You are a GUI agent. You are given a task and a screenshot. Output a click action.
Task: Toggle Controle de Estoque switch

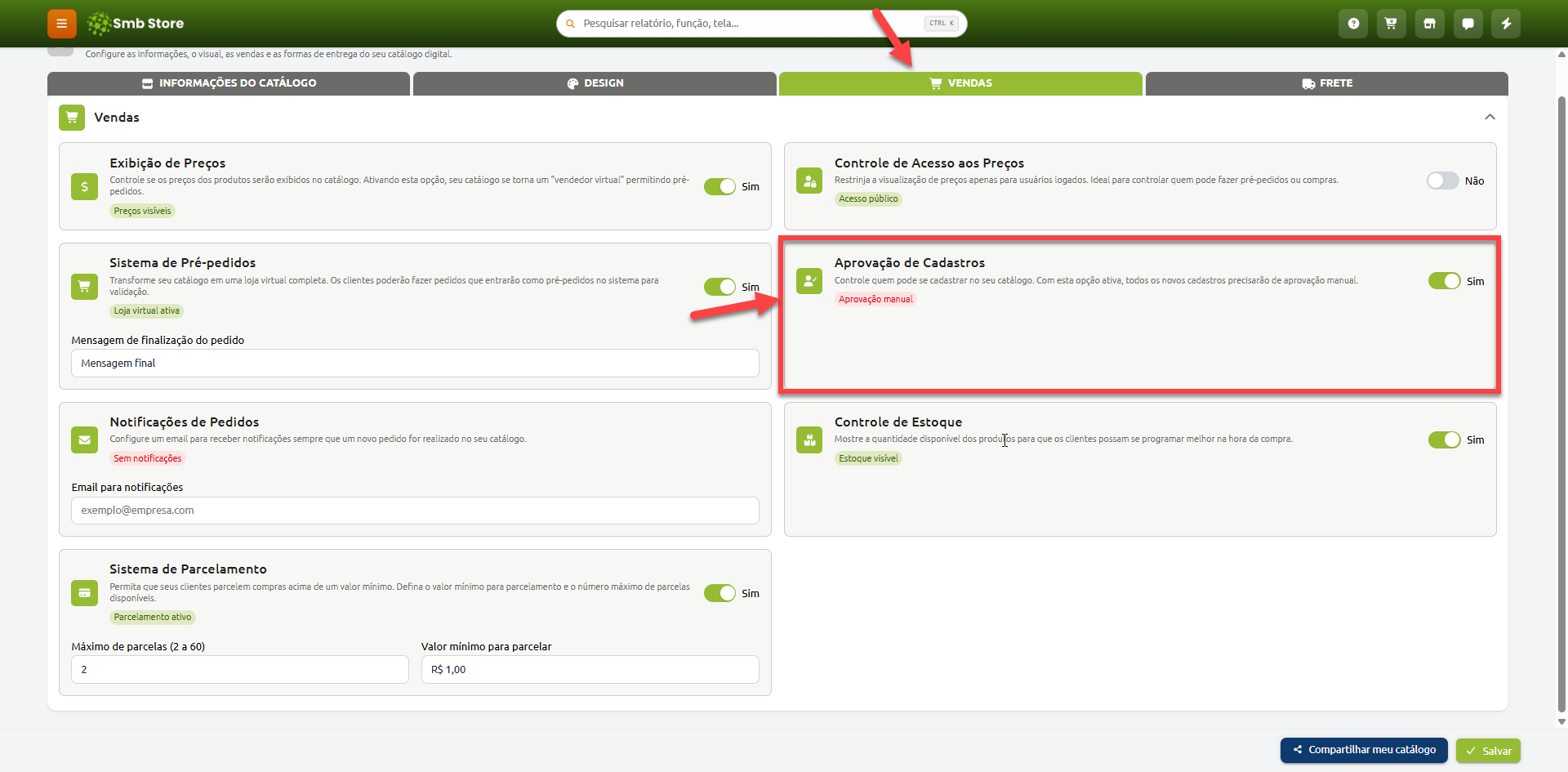click(x=1445, y=440)
